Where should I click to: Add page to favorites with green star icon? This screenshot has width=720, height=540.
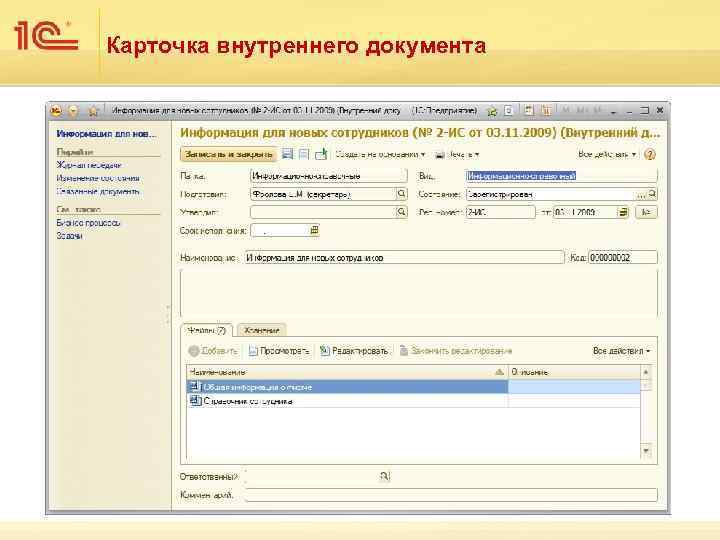tap(492, 111)
